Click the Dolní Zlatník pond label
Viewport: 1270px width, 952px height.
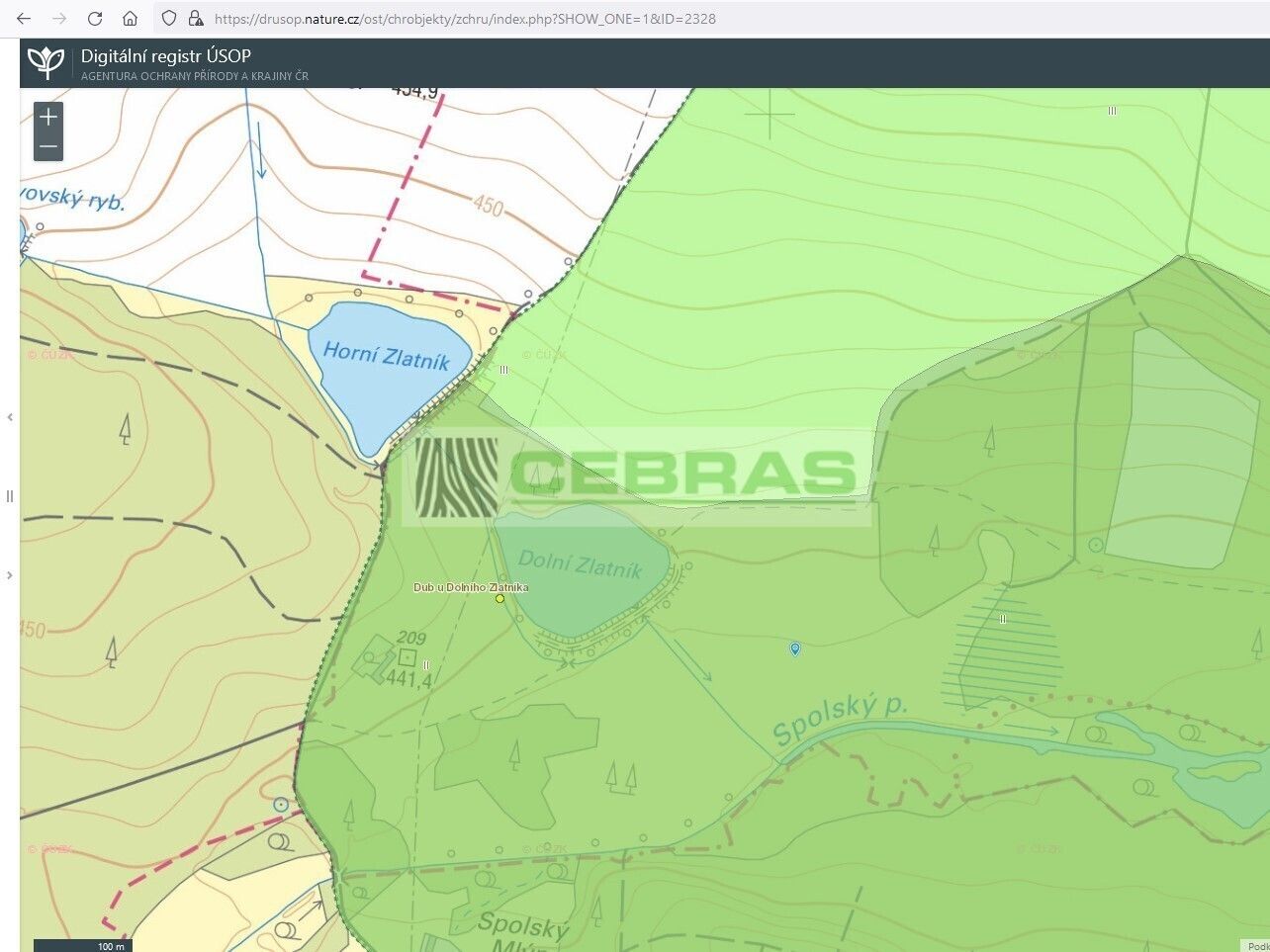coord(581,563)
